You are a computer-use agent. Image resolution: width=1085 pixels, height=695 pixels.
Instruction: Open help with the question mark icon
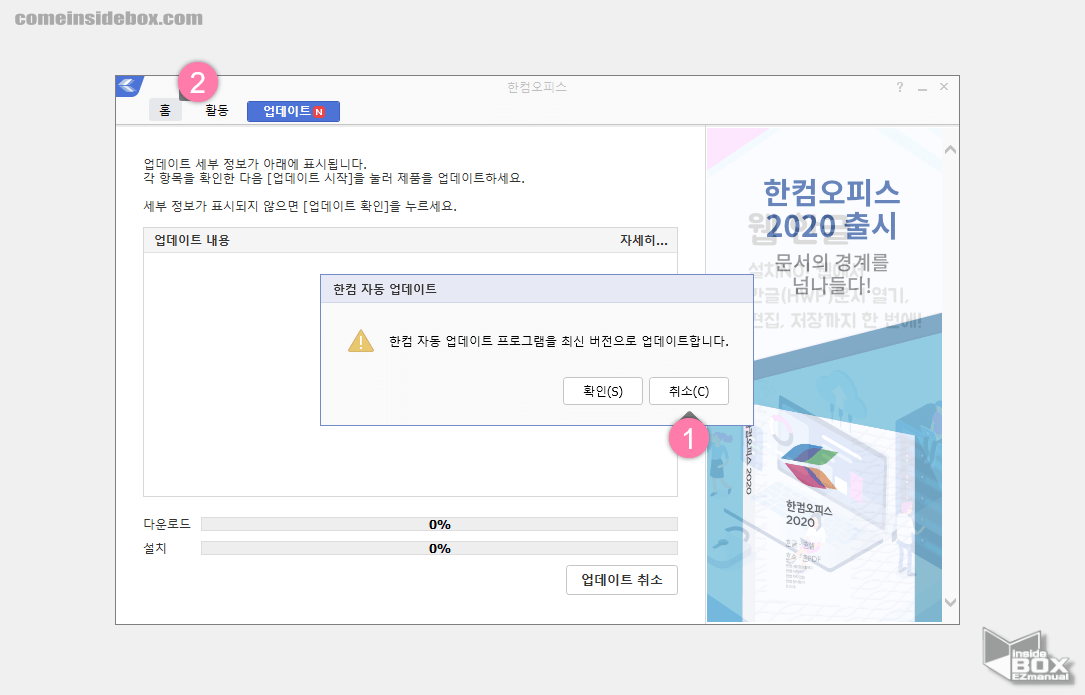click(900, 87)
